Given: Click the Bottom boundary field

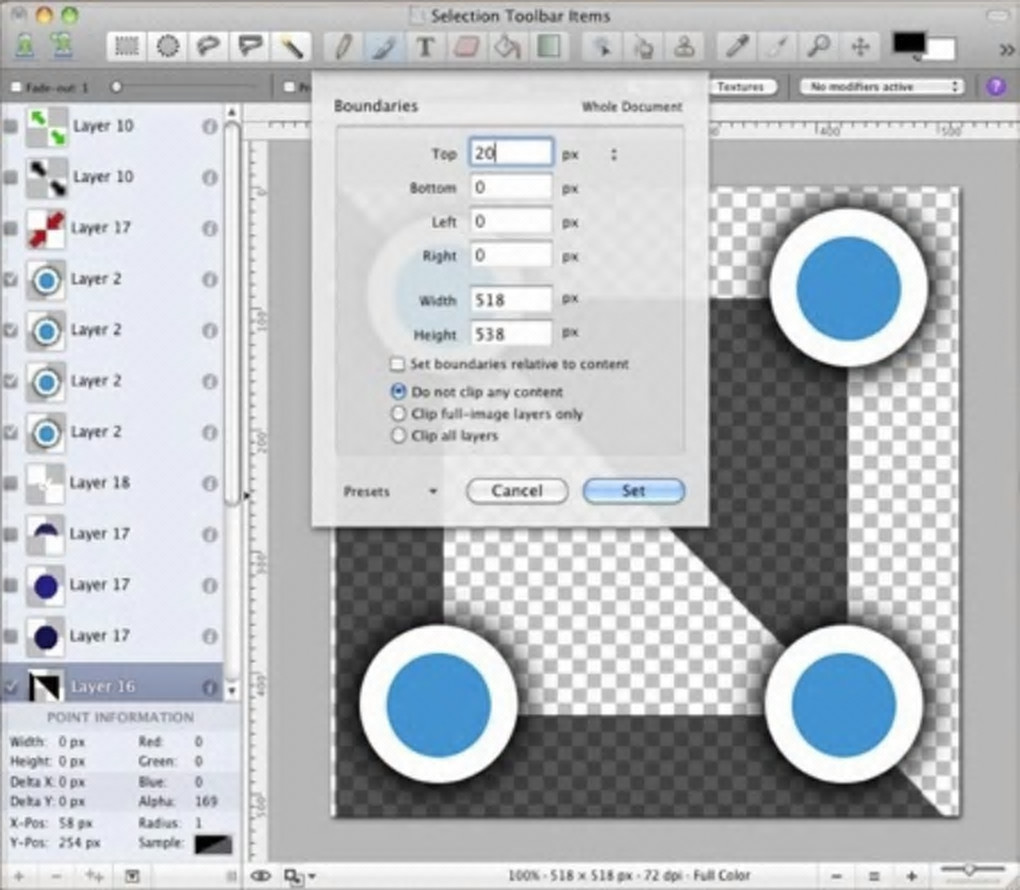Looking at the screenshot, I should coord(511,187).
